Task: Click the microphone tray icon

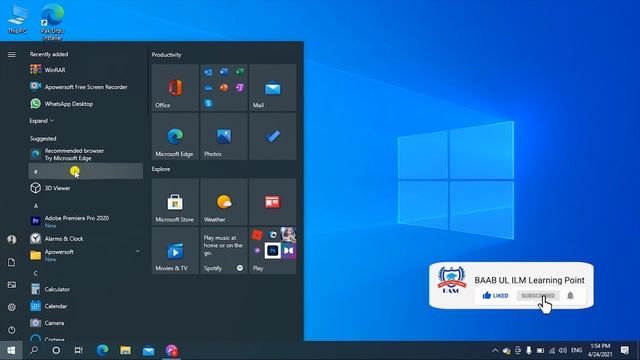Action: [529, 350]
